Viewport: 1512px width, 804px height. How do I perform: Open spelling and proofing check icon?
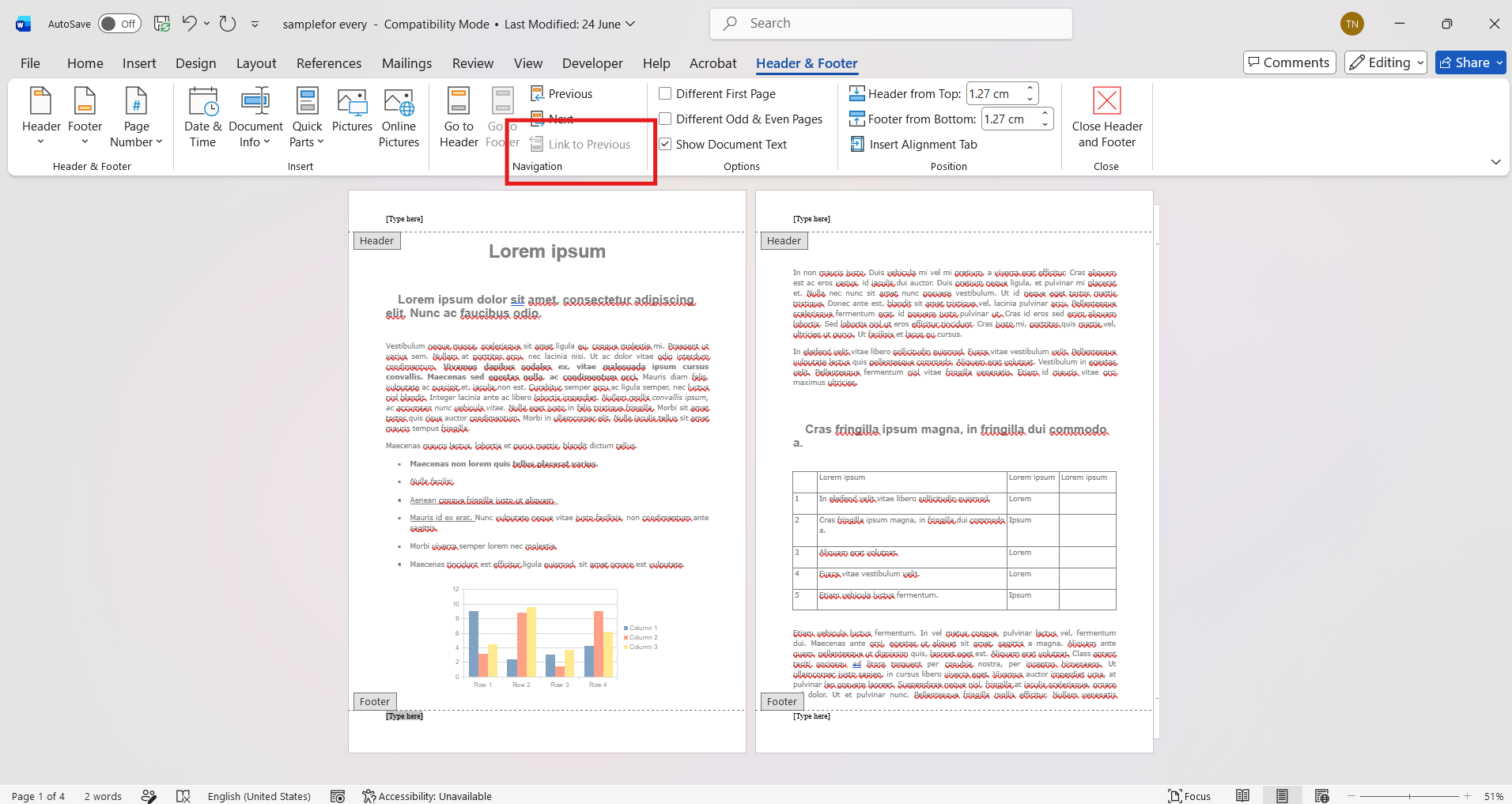[x=183, y=796]
